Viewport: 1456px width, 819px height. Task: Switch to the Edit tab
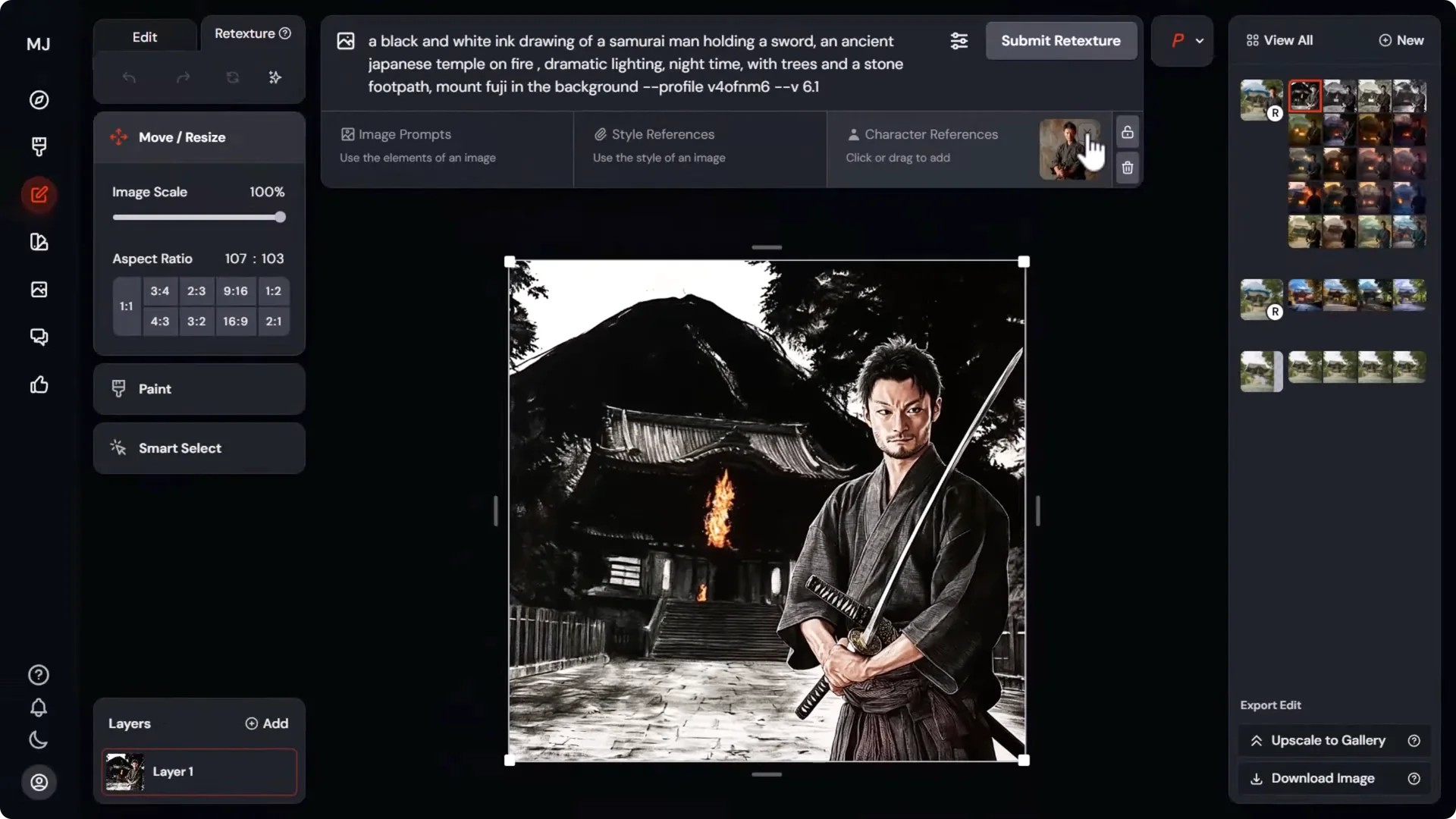144,36
